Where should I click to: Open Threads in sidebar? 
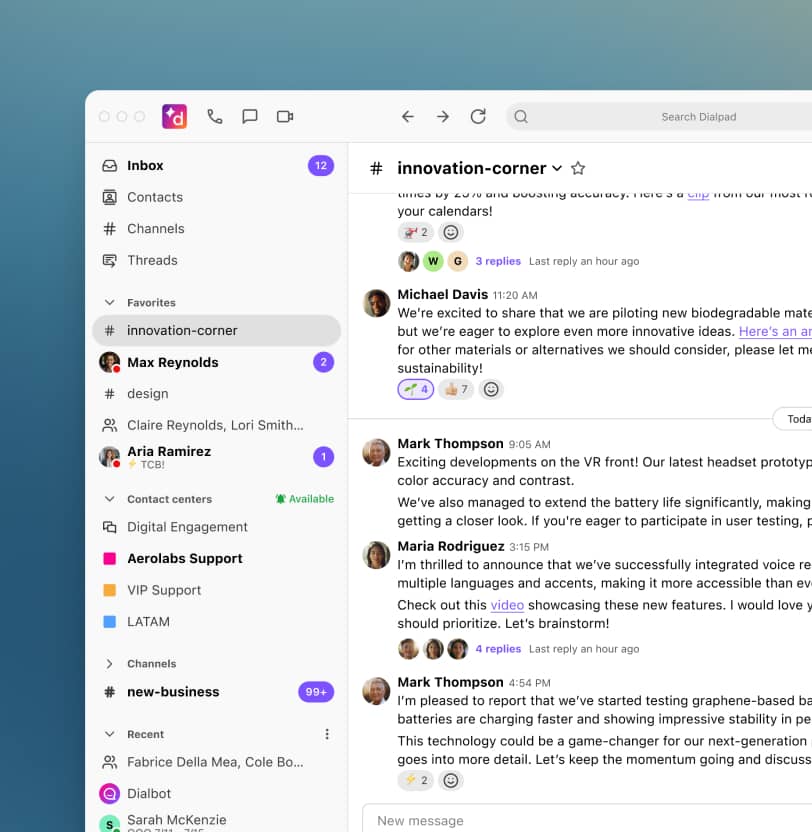(217, 260)
